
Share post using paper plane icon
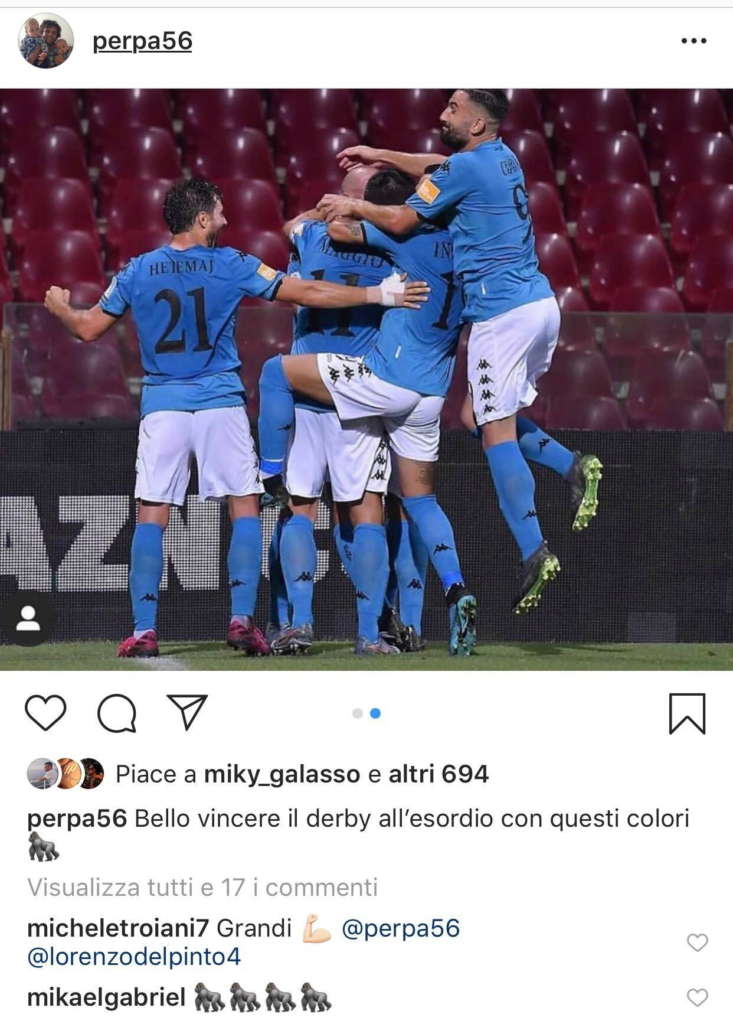click(187, 711)
